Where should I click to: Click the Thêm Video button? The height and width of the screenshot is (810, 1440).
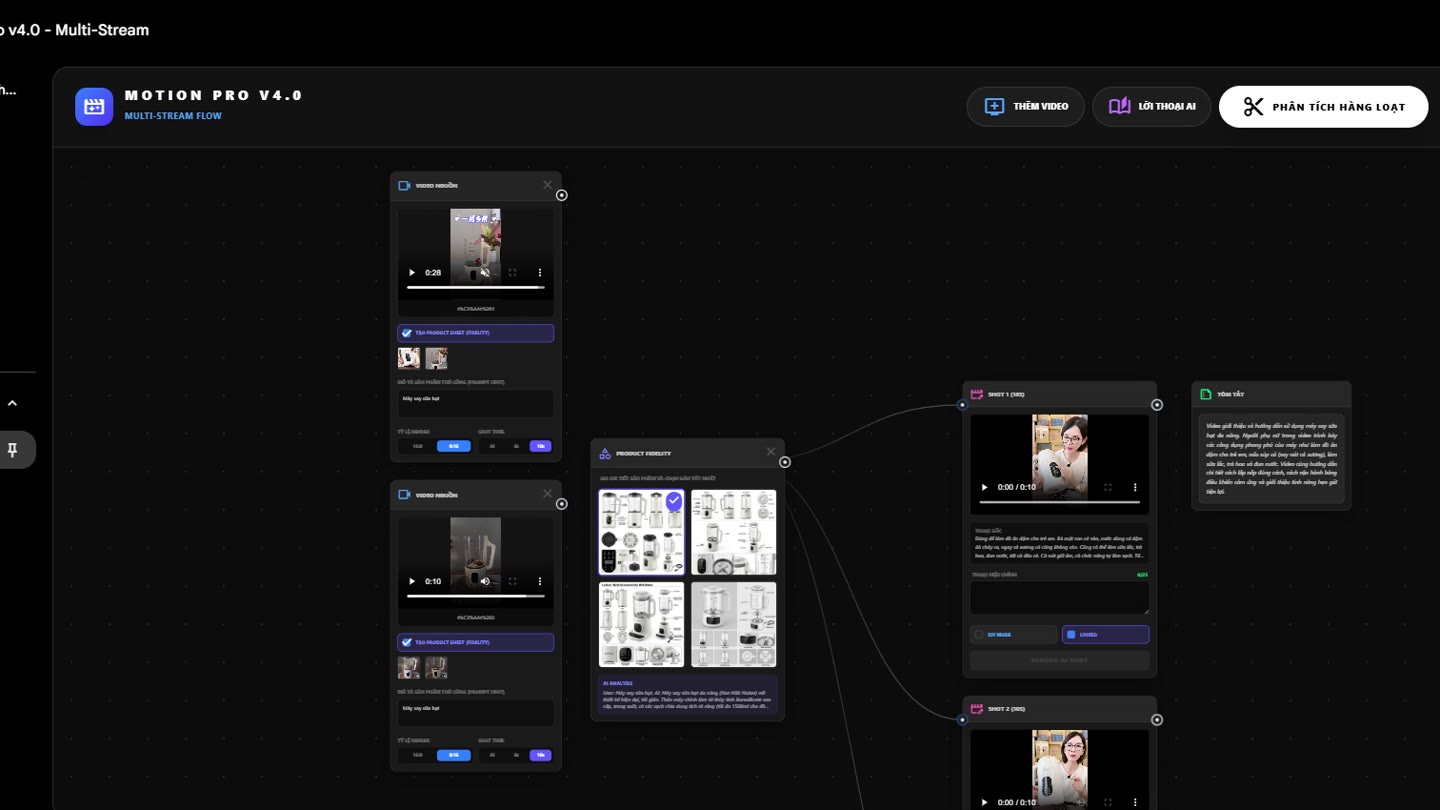click(1025, 106)
